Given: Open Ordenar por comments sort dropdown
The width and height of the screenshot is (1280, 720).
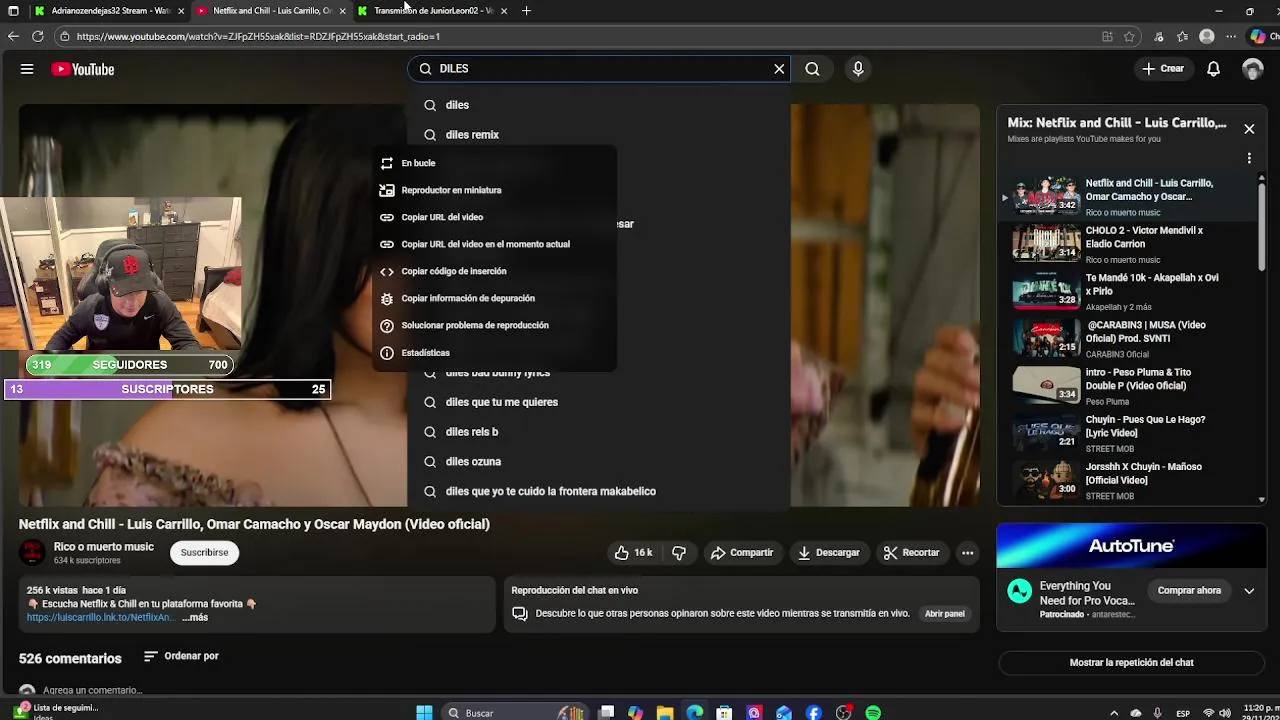Looking at the screenshot, I should coord(181,656).
